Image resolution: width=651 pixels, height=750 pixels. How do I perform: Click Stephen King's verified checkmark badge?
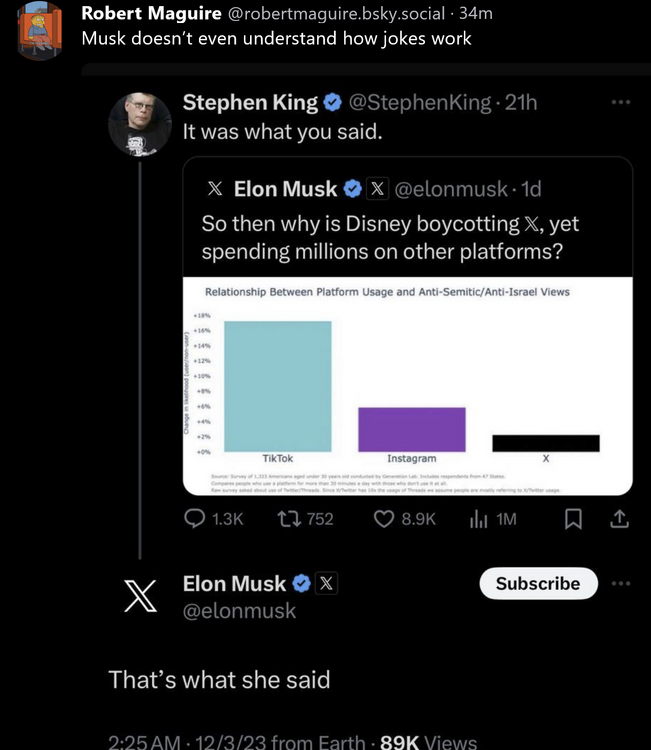pos(332,102)
